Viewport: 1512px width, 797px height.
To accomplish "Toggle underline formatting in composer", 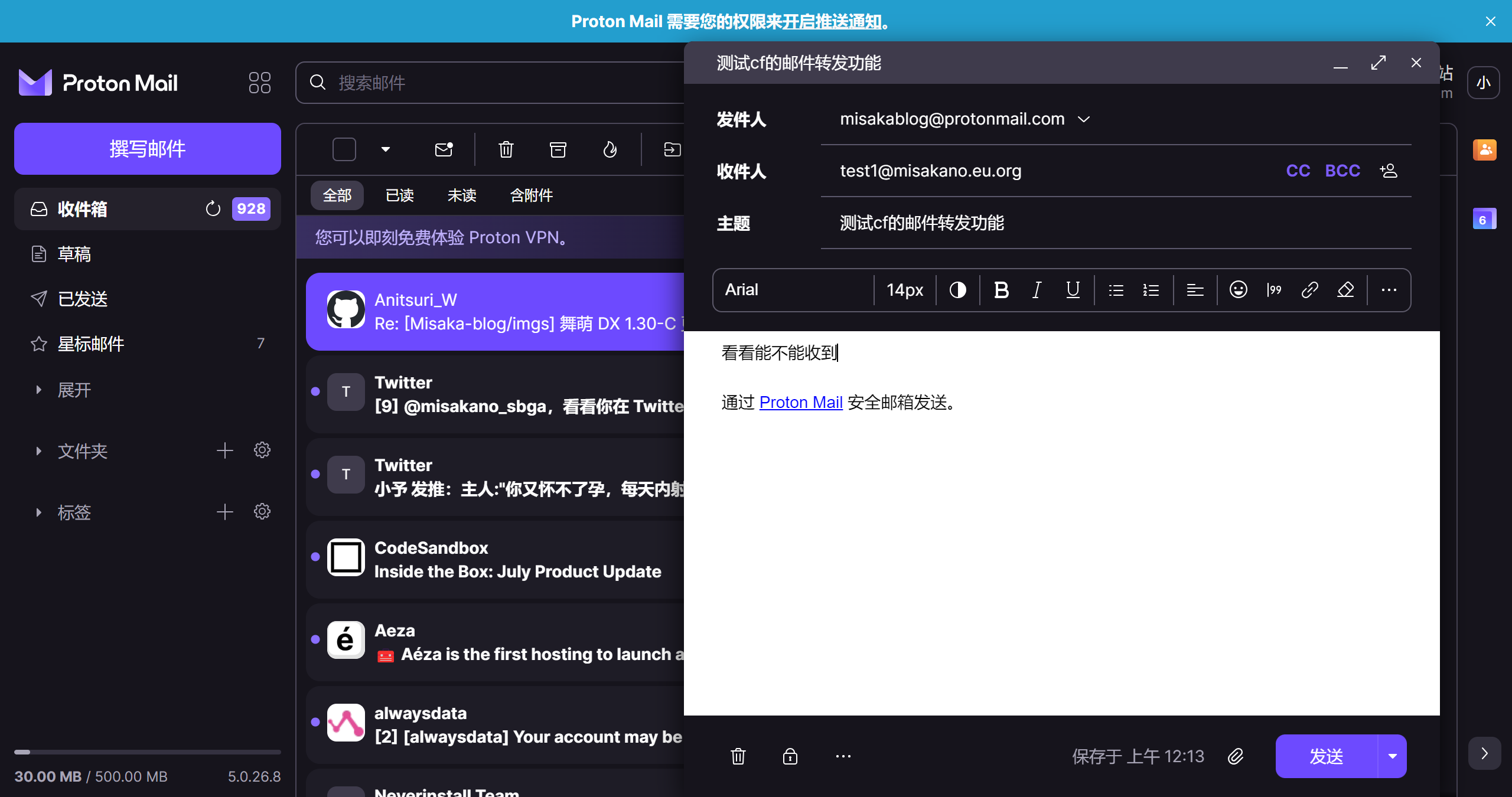I will point(1073,290).
